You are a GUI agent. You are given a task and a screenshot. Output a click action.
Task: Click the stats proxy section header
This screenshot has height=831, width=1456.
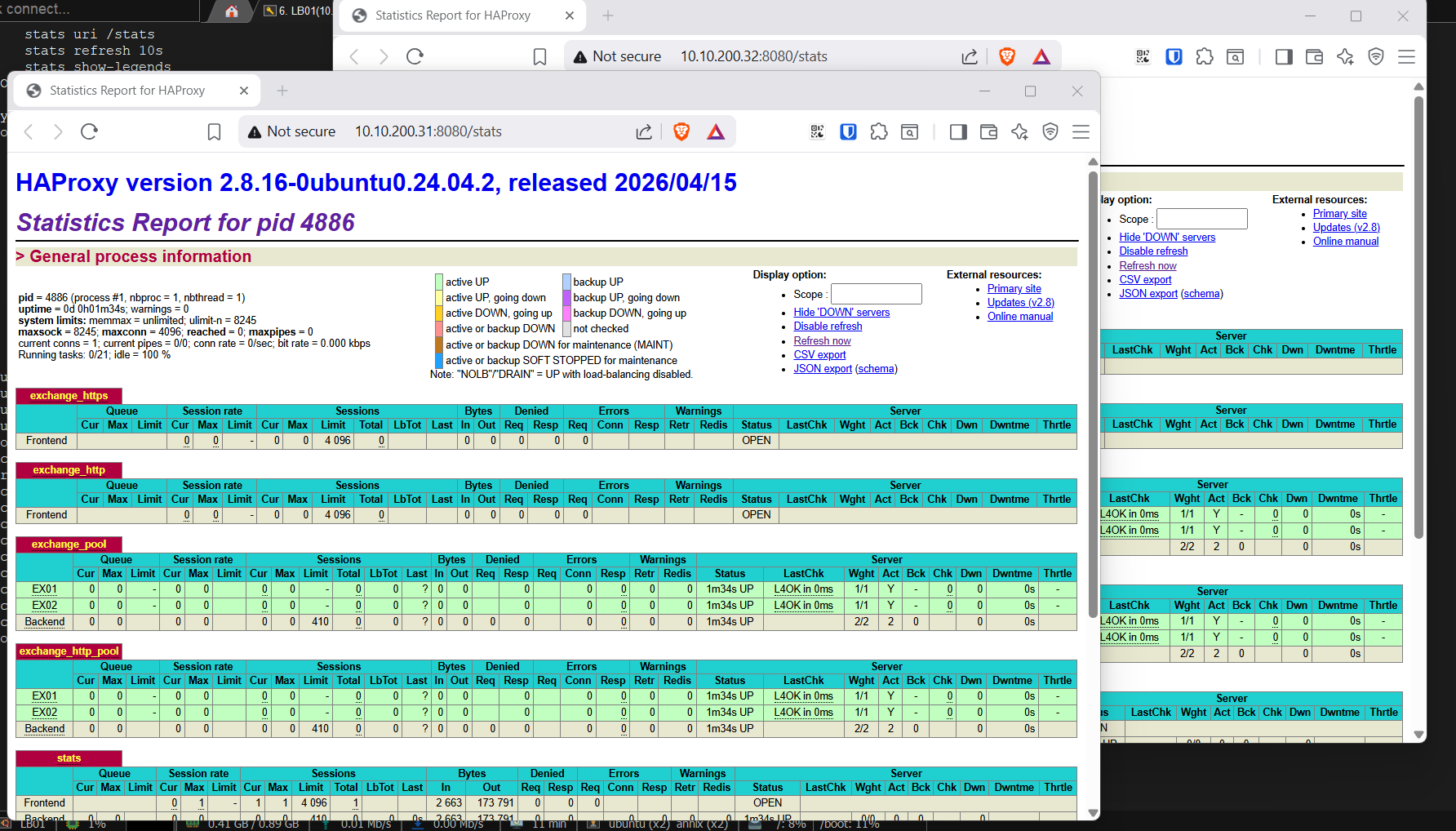point(69,758)
